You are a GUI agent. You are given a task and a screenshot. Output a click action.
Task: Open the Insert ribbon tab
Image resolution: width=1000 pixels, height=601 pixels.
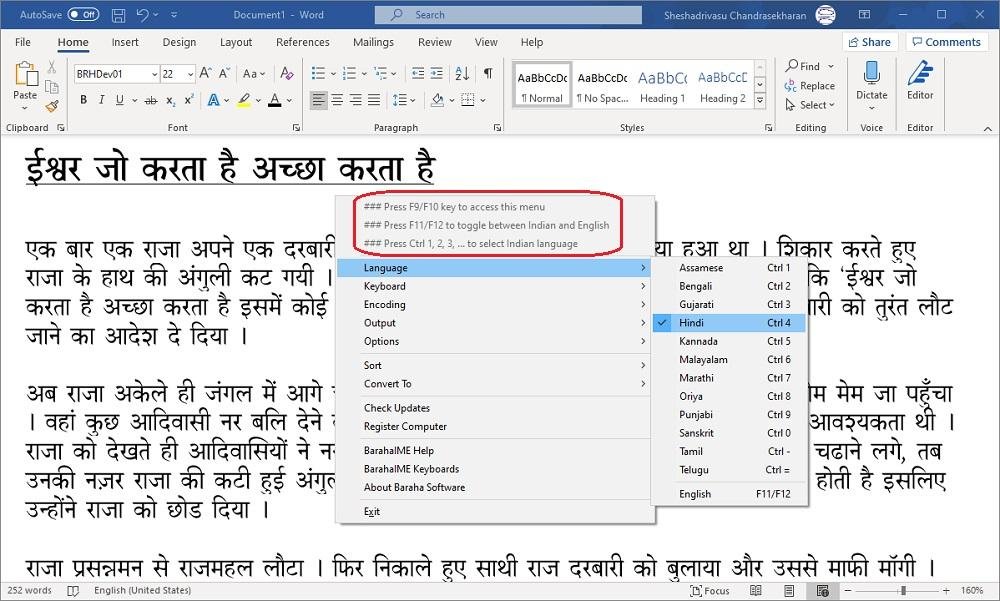click(125, 42)
